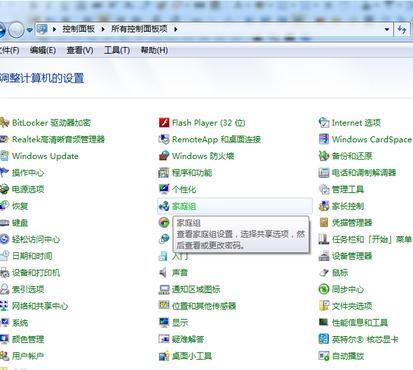Open the 桌面小工具 link
The image size is (413, 370).
pyautogui.click(x=192, y=356)
